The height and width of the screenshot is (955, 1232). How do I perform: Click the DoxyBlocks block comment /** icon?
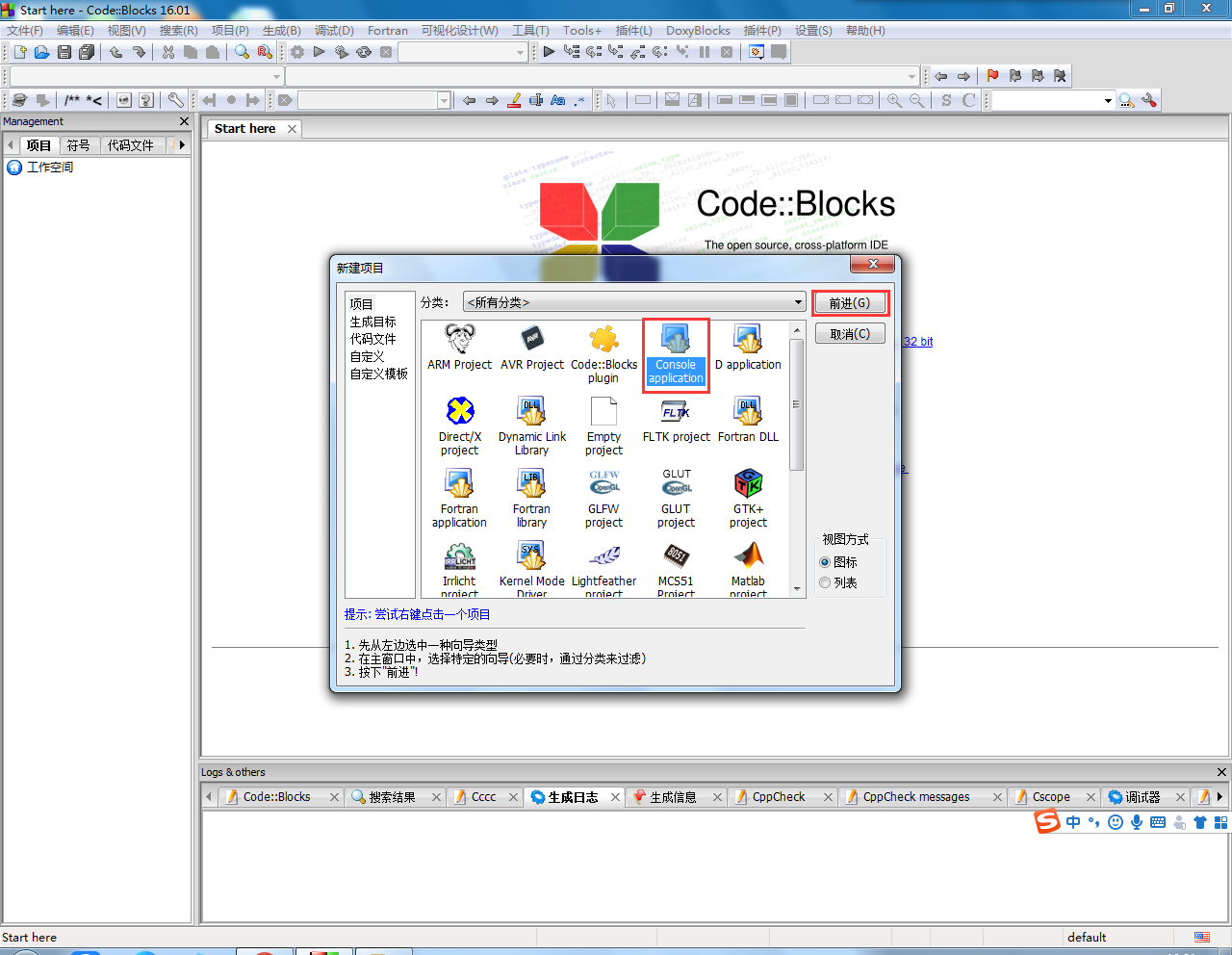72,100
